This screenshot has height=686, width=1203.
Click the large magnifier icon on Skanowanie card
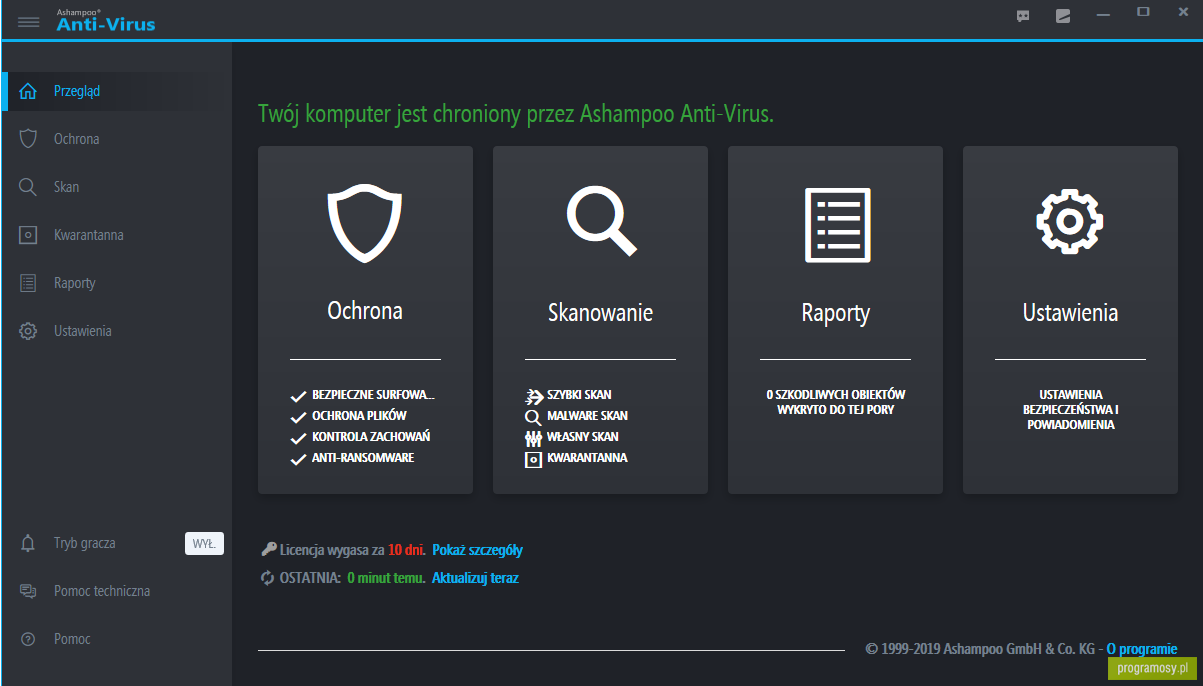tap(600, 222)
